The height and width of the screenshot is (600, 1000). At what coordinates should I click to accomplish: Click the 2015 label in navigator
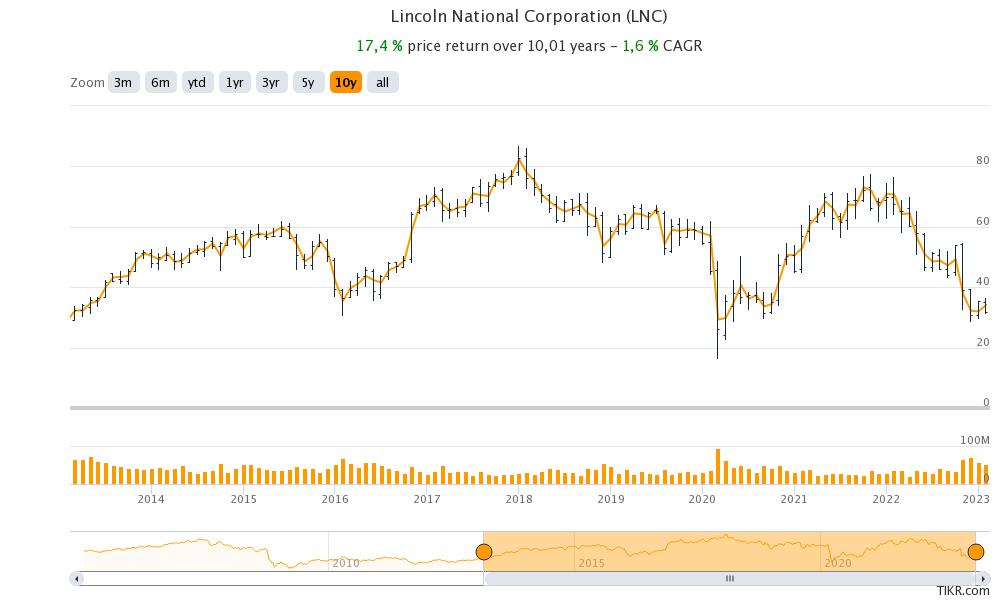click(591, 563)
